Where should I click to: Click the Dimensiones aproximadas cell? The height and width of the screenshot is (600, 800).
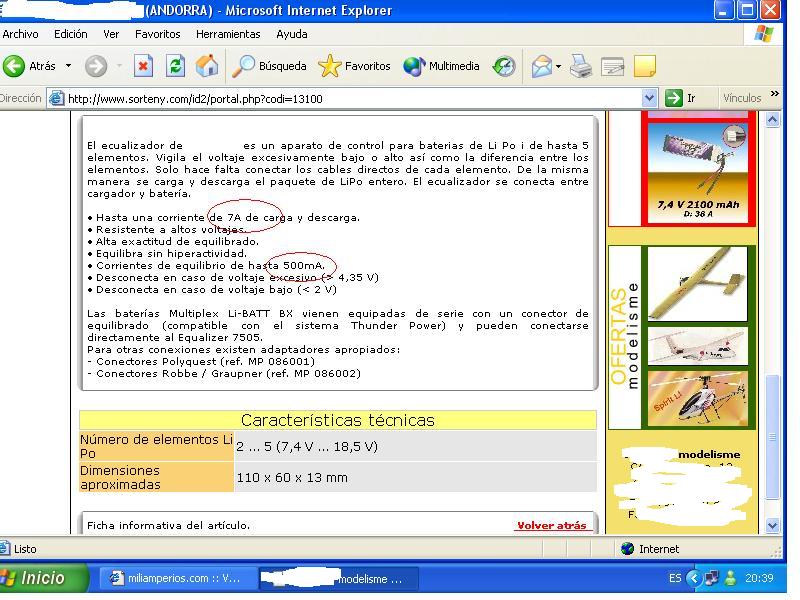click(x=157, y=478)
